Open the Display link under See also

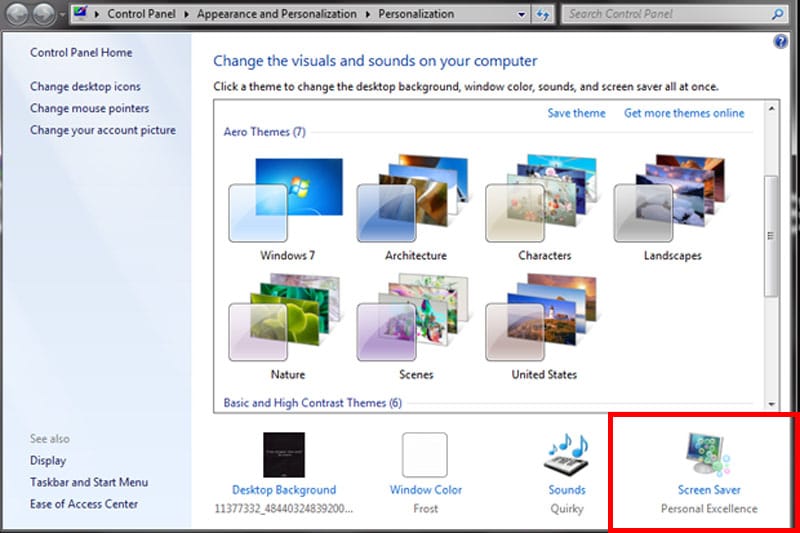pos(48,461)
